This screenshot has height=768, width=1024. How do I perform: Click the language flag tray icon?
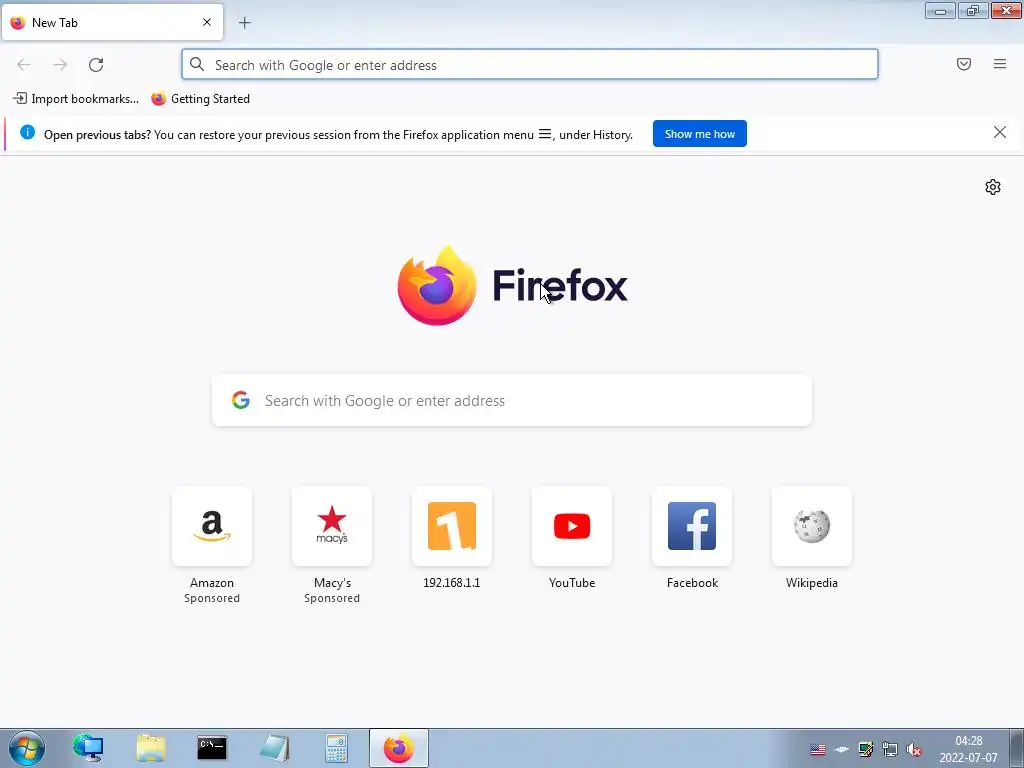(818, 750)
